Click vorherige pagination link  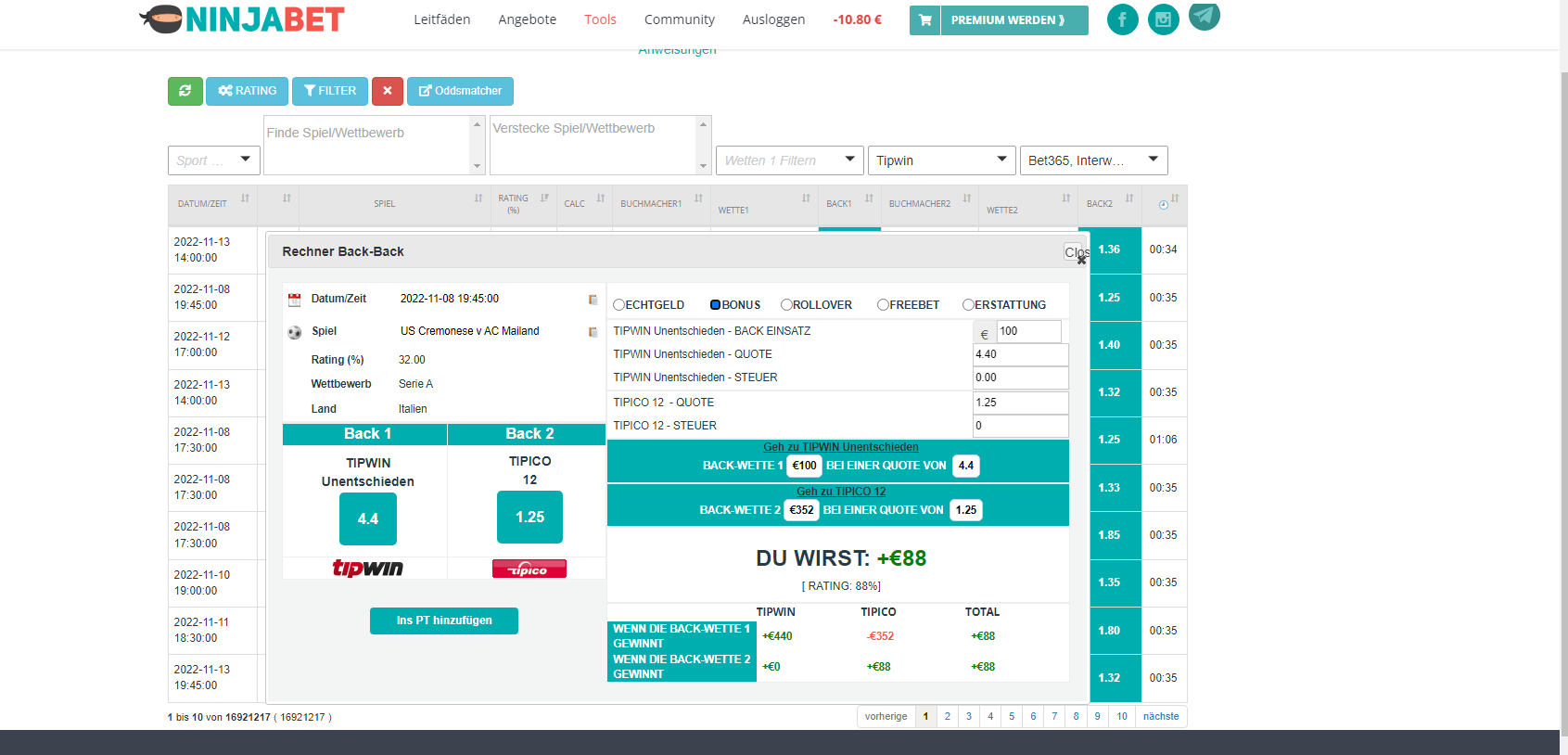tap(886, 716)
